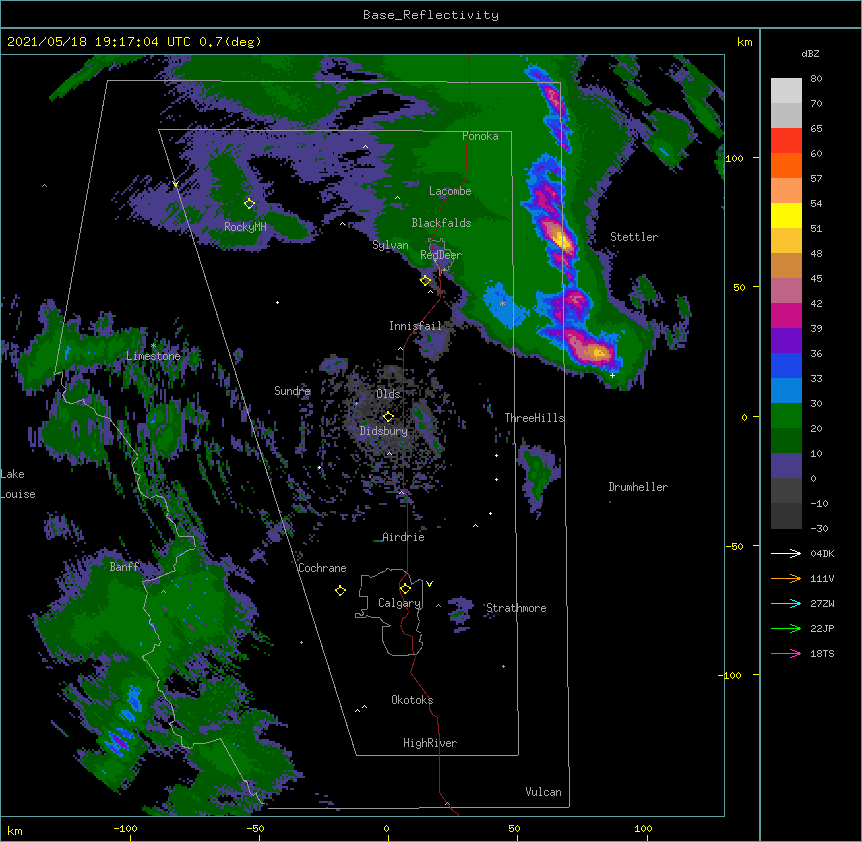Image resolution: width=862 pixels, height=842 pixels.
Task: Click the HighRiver label
Action: point(430,743)
